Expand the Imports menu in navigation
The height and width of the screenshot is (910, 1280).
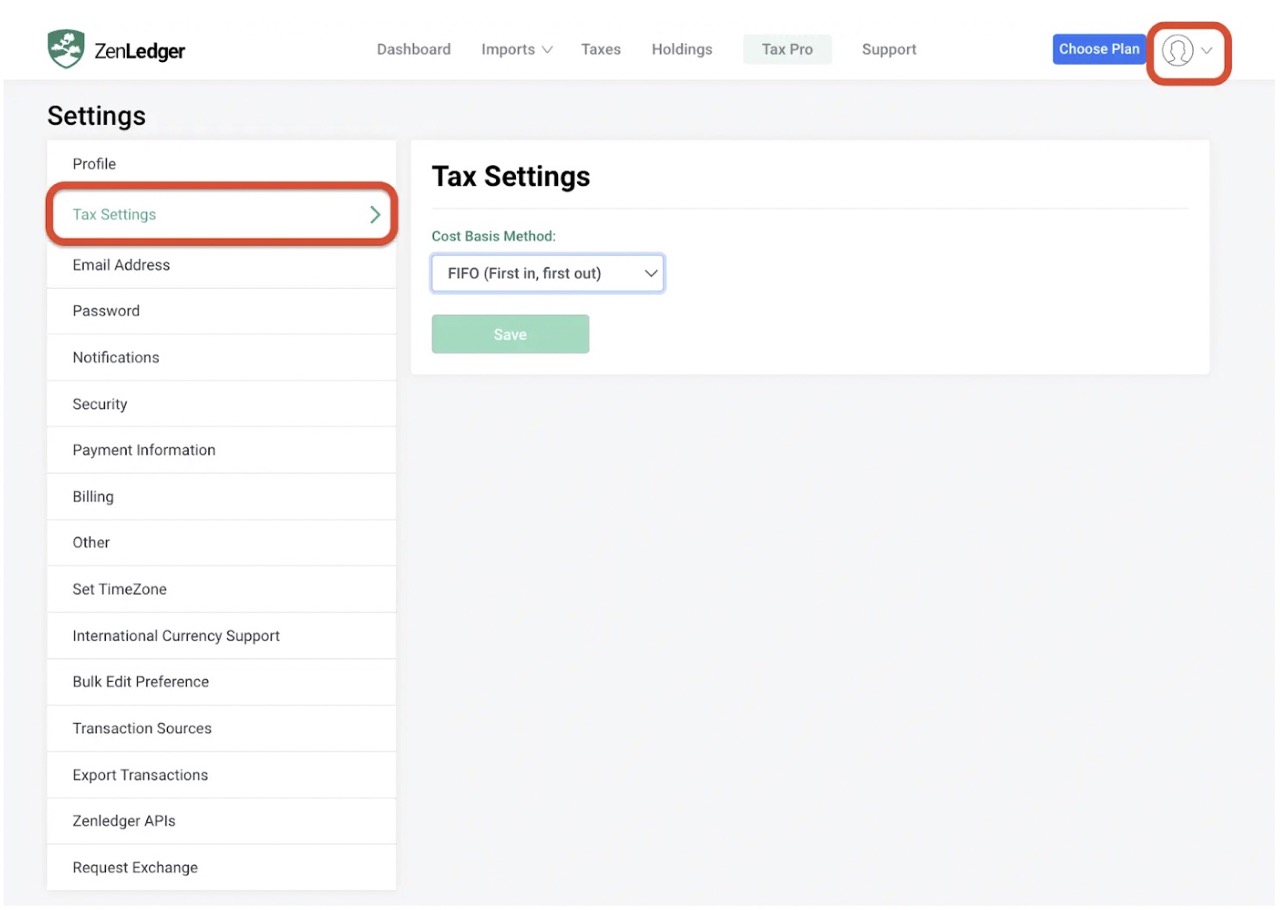(516, 49)
